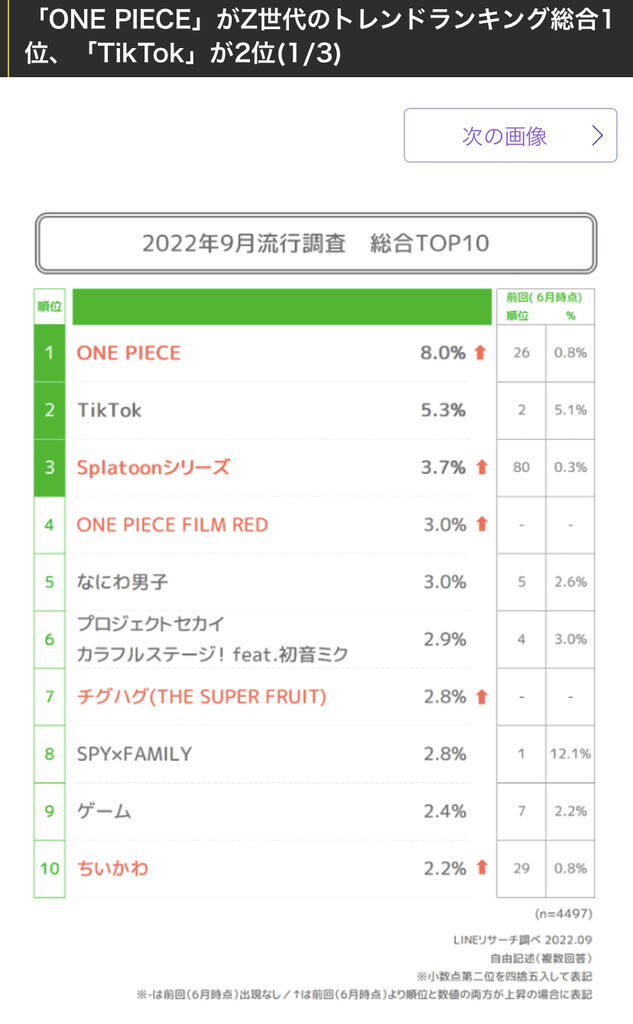The image size is (633, 1024).
Task: Click the green rank 3 badge
Action: click(49, 467)
